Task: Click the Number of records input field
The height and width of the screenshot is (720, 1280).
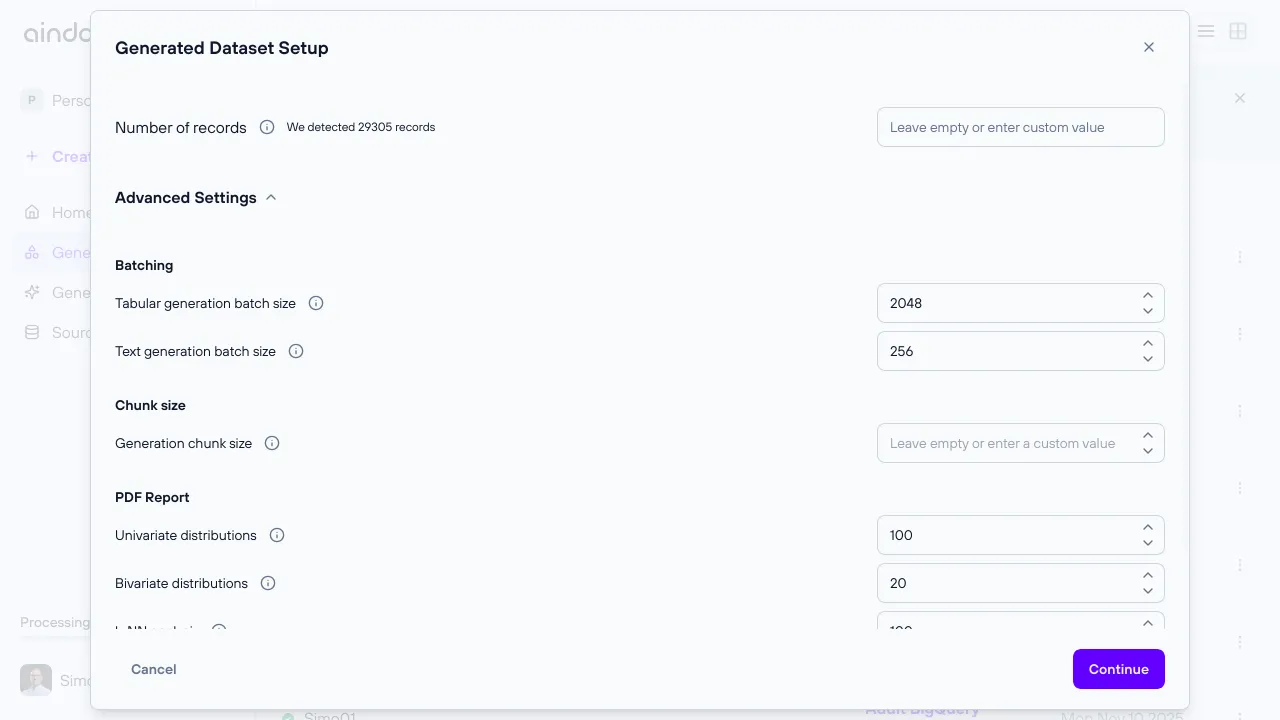Action: pyautogui.click(x=1020, y=127)
